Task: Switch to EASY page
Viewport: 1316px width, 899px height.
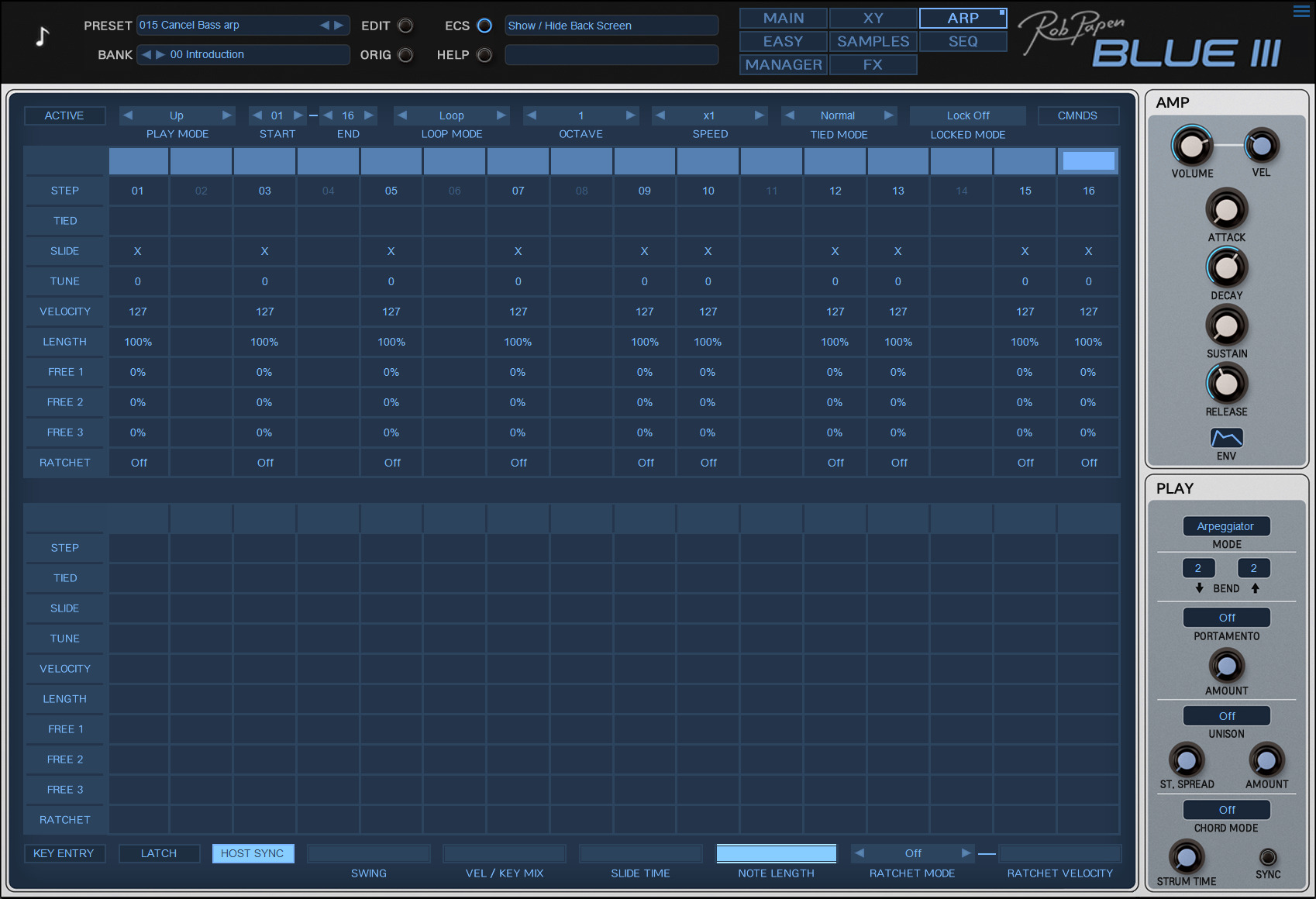Action: point(784,41)
